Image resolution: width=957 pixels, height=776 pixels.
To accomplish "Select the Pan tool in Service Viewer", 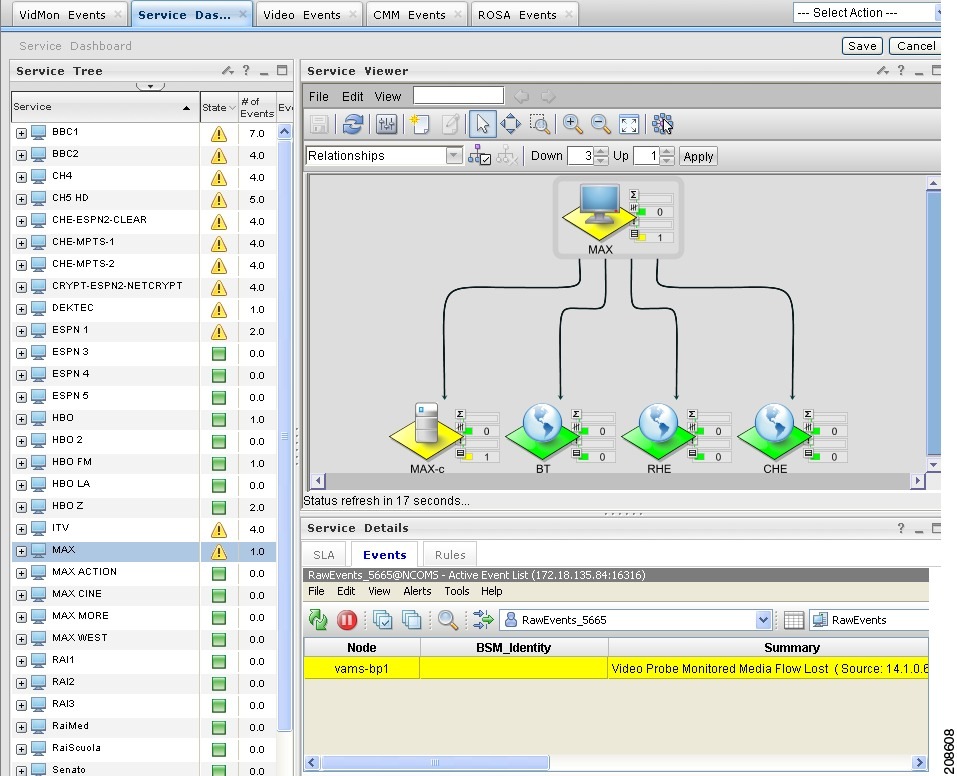I will (x=511, y=124).
